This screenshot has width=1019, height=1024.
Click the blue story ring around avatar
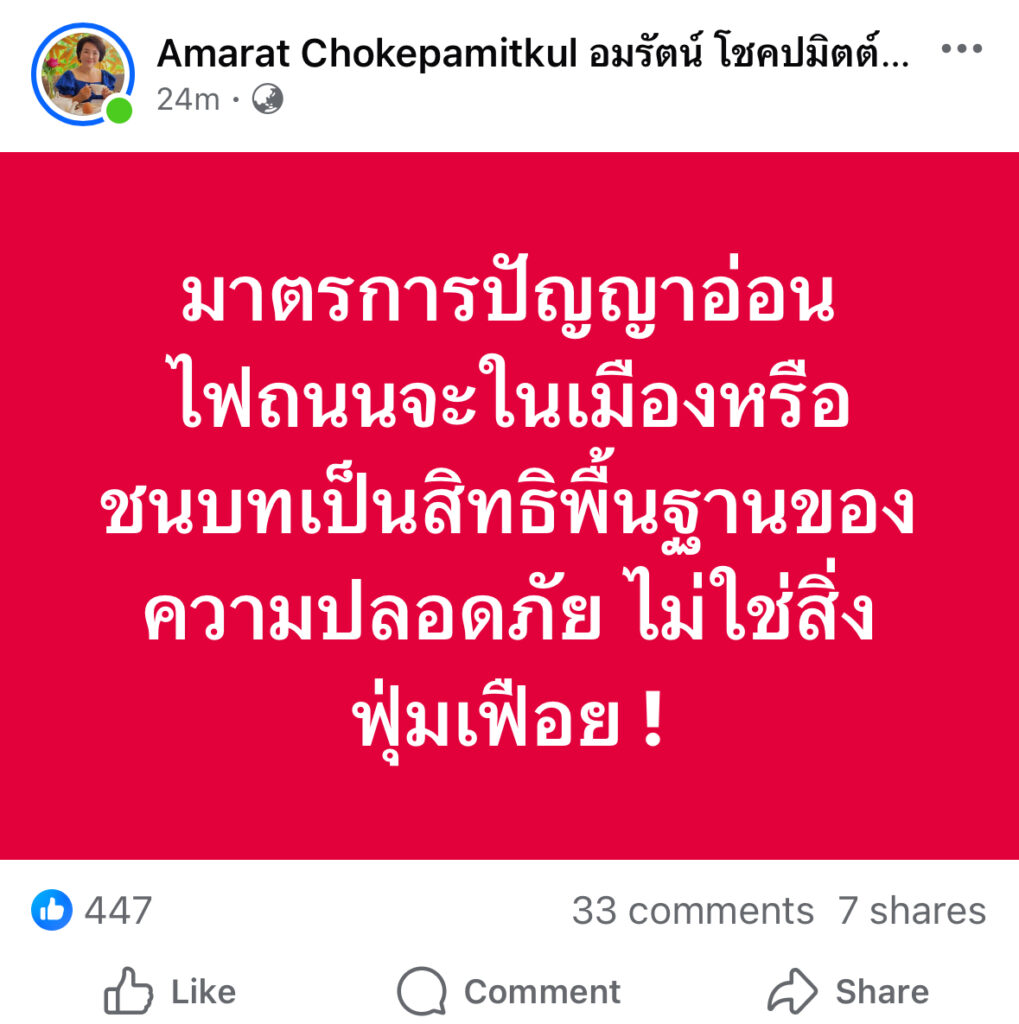click(x=83, y=74)
